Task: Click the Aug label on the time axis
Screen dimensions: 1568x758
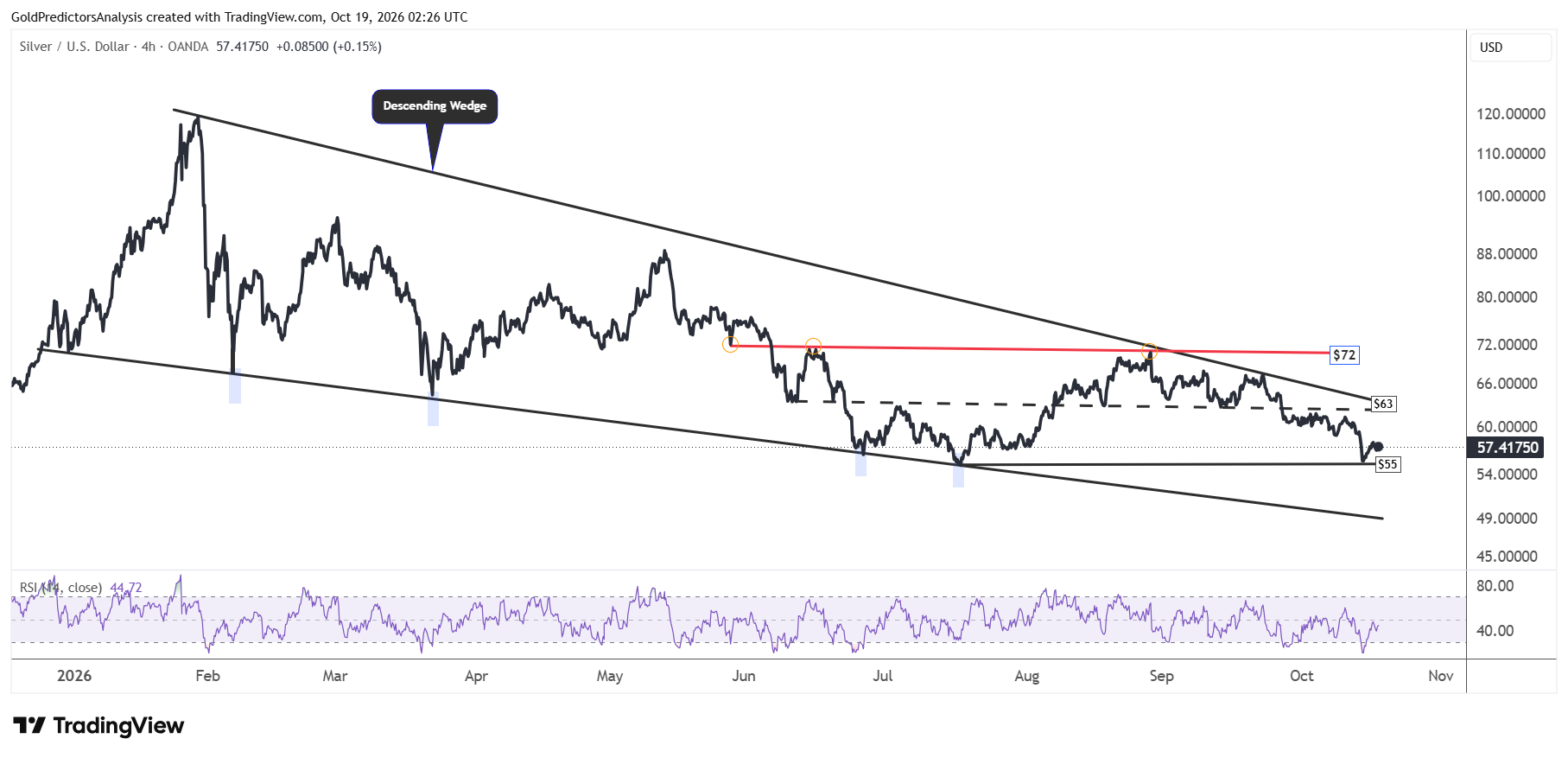Action: (x=1027, y=676)
